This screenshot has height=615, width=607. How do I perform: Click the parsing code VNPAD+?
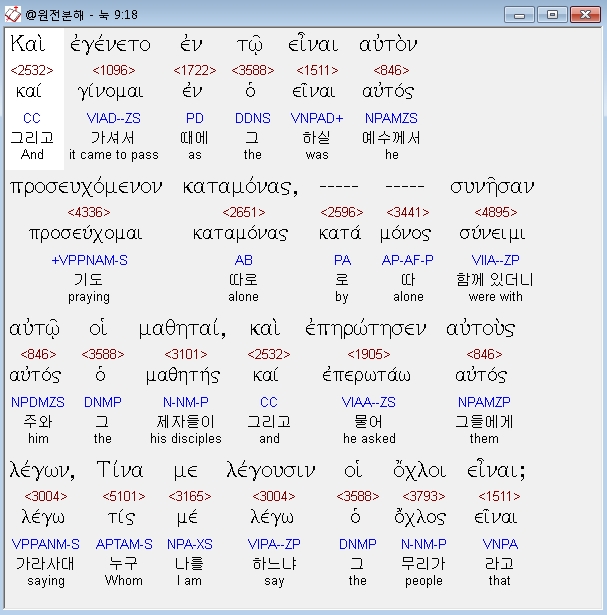point(317,118)
